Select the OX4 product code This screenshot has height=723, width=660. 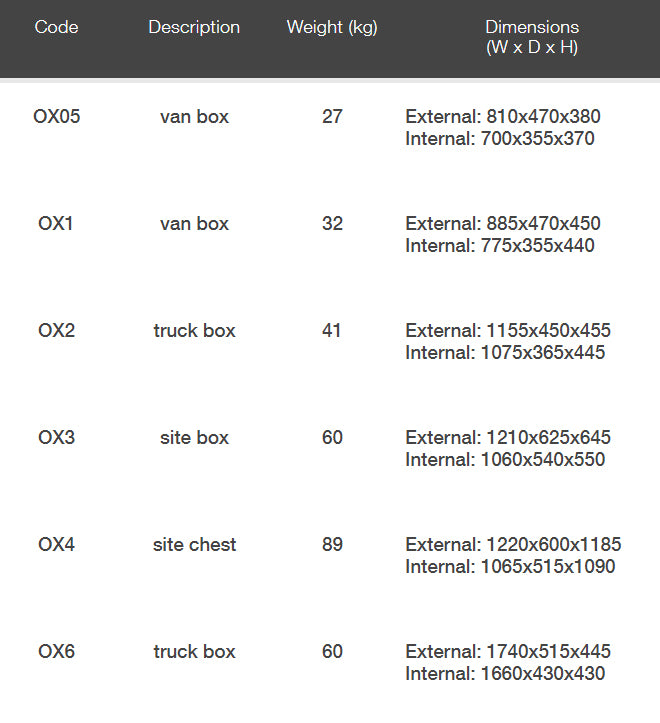(56, 545)
